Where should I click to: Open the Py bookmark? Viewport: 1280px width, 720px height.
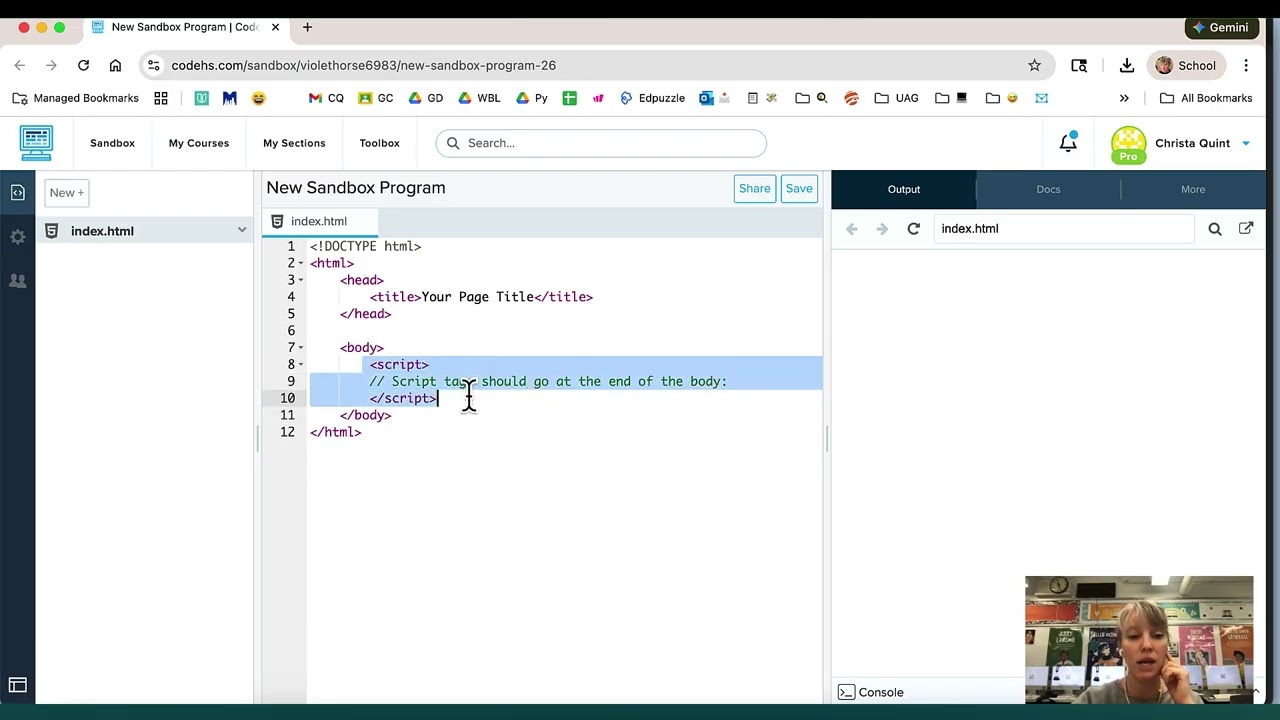[532, 98]
